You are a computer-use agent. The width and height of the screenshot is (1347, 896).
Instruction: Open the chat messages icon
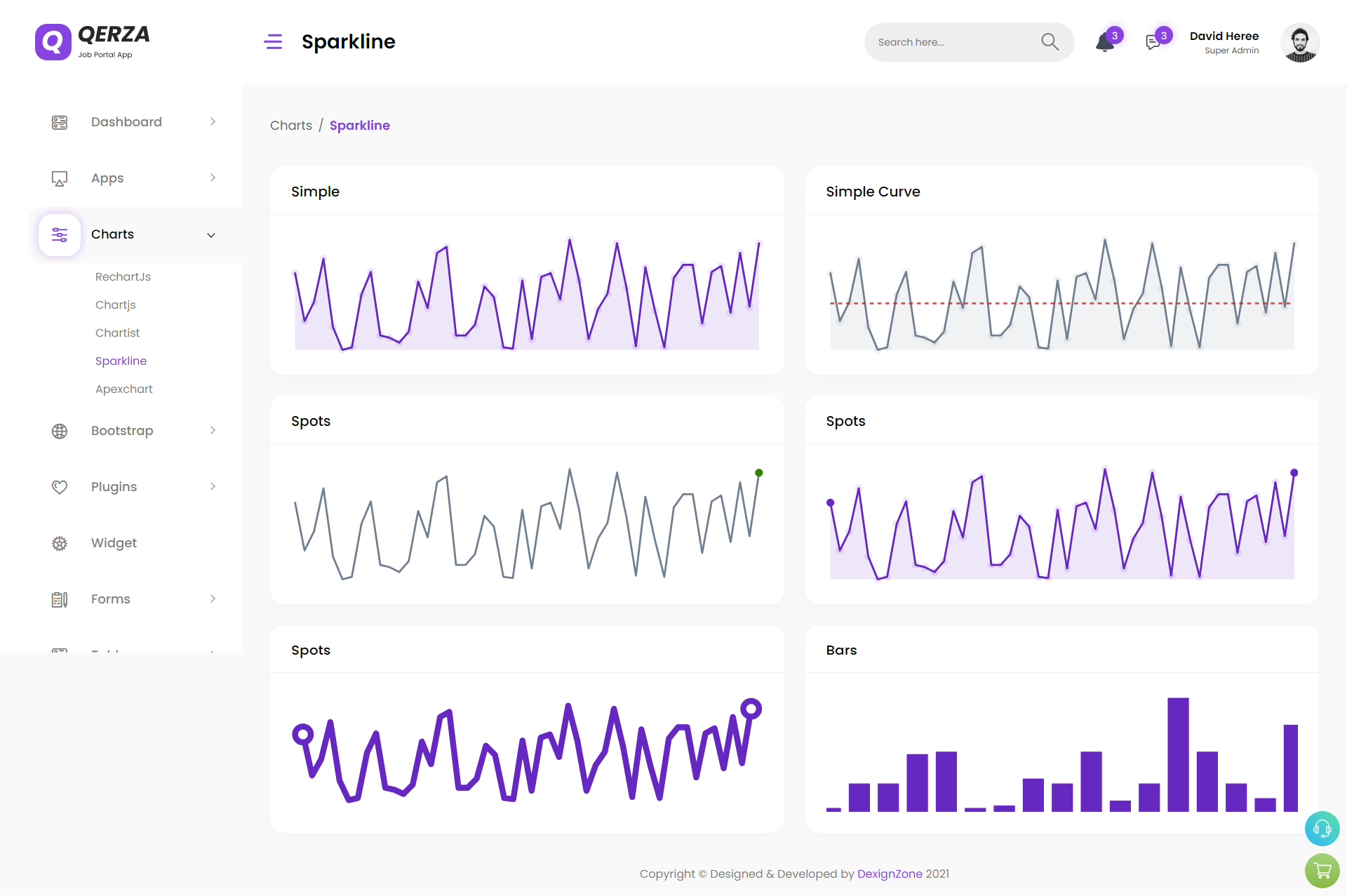1153,43
